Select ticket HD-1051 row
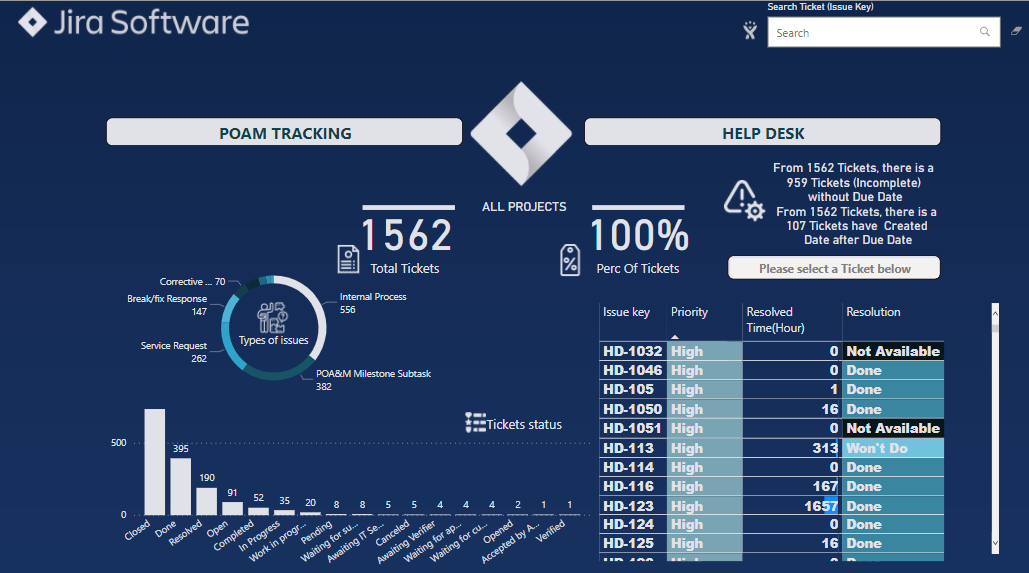 pyautogui.click(x=772, y=428)
